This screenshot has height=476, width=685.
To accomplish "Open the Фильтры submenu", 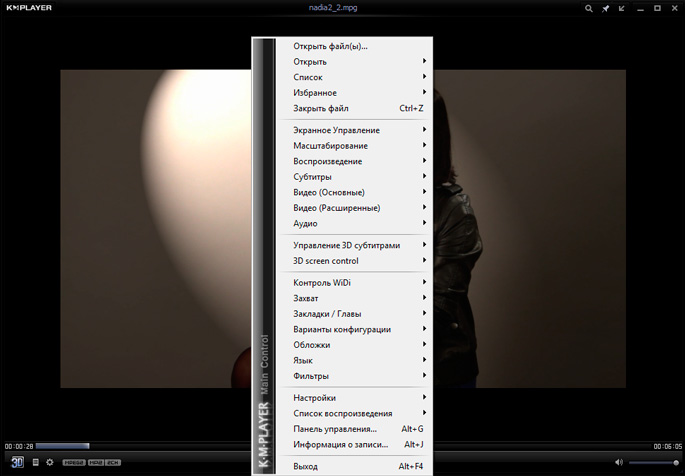I will (354, 376).
